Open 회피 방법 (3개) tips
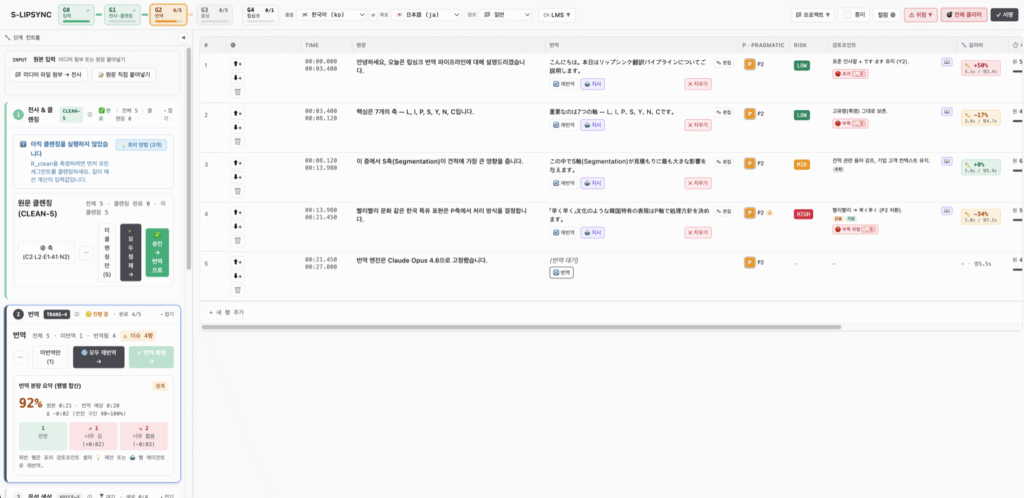 tap(142, 145)
